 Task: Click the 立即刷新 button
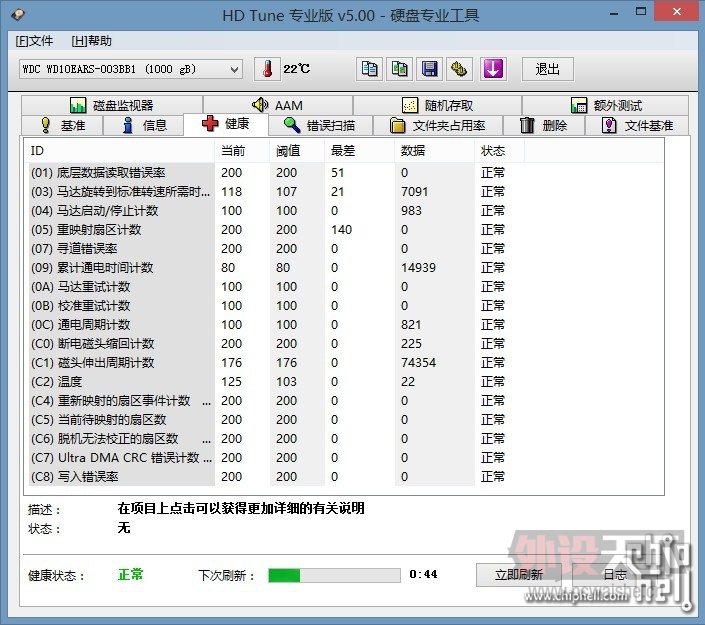[519, 575]
